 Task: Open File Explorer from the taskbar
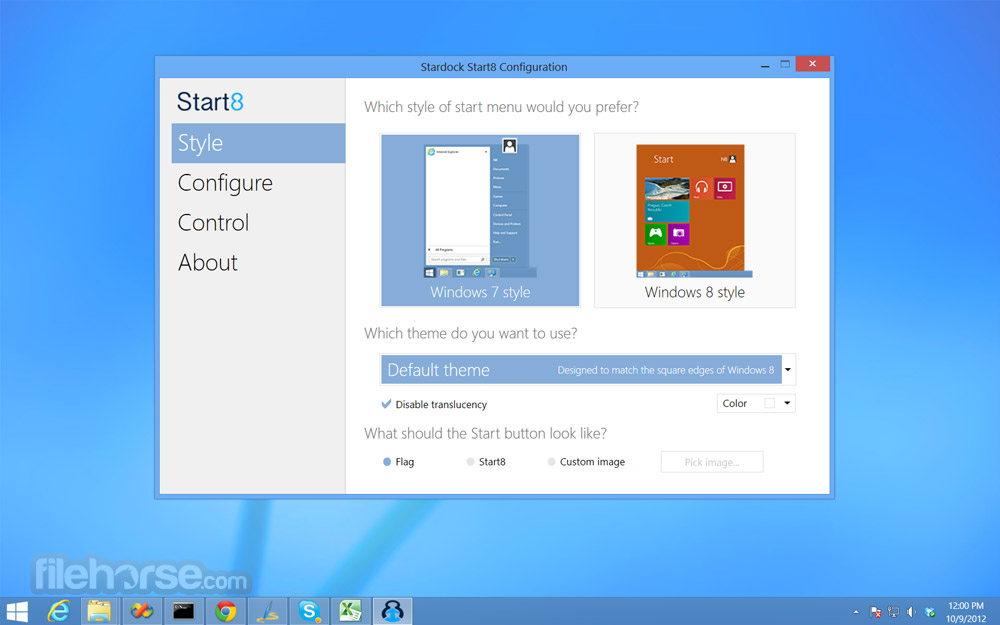(99, 611)
